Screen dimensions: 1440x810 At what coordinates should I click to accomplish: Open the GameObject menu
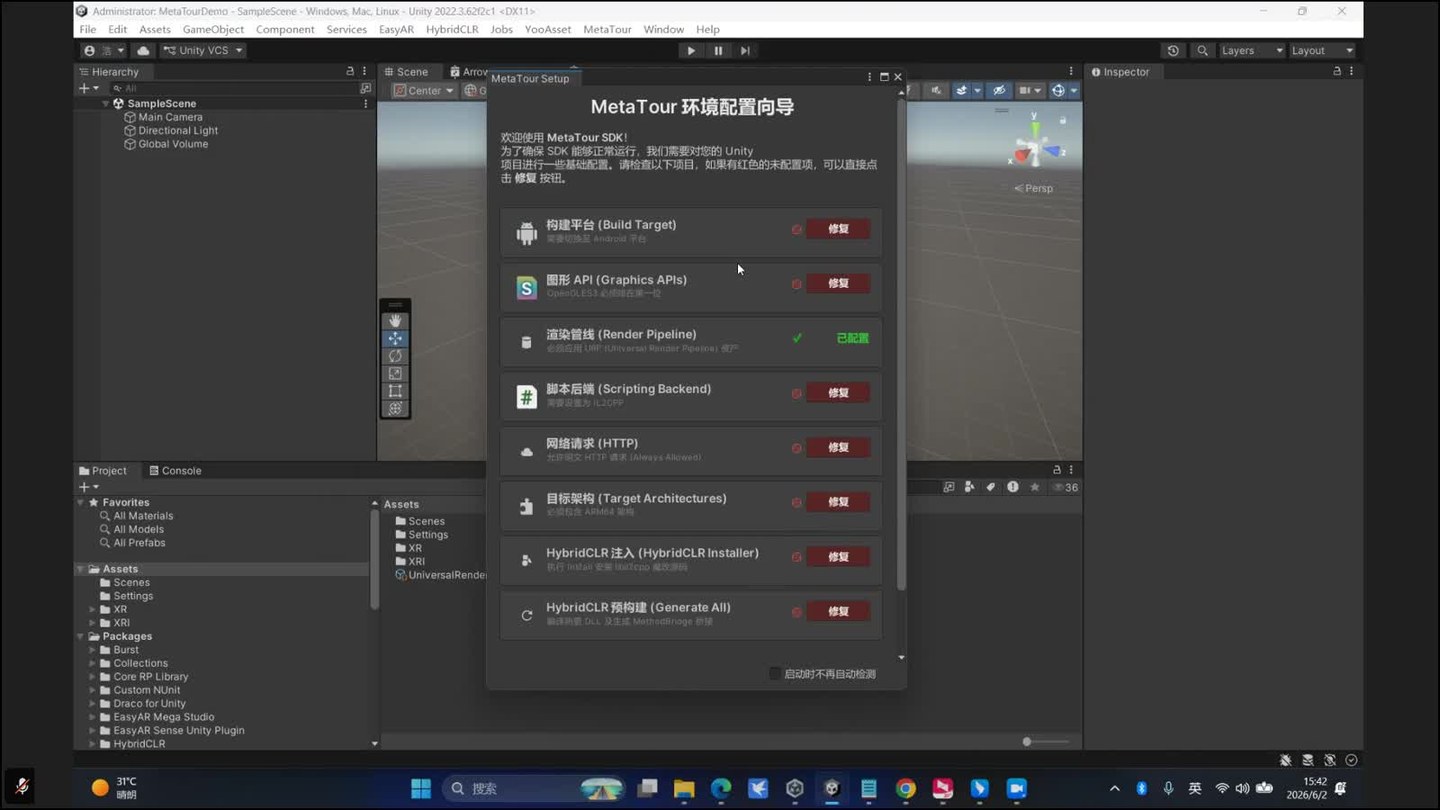click(213, 29)
